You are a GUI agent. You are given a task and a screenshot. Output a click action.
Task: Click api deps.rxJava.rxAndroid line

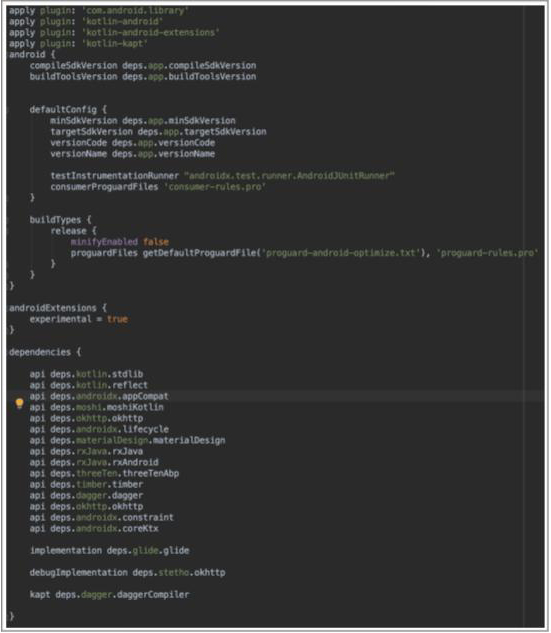(94, 462)
